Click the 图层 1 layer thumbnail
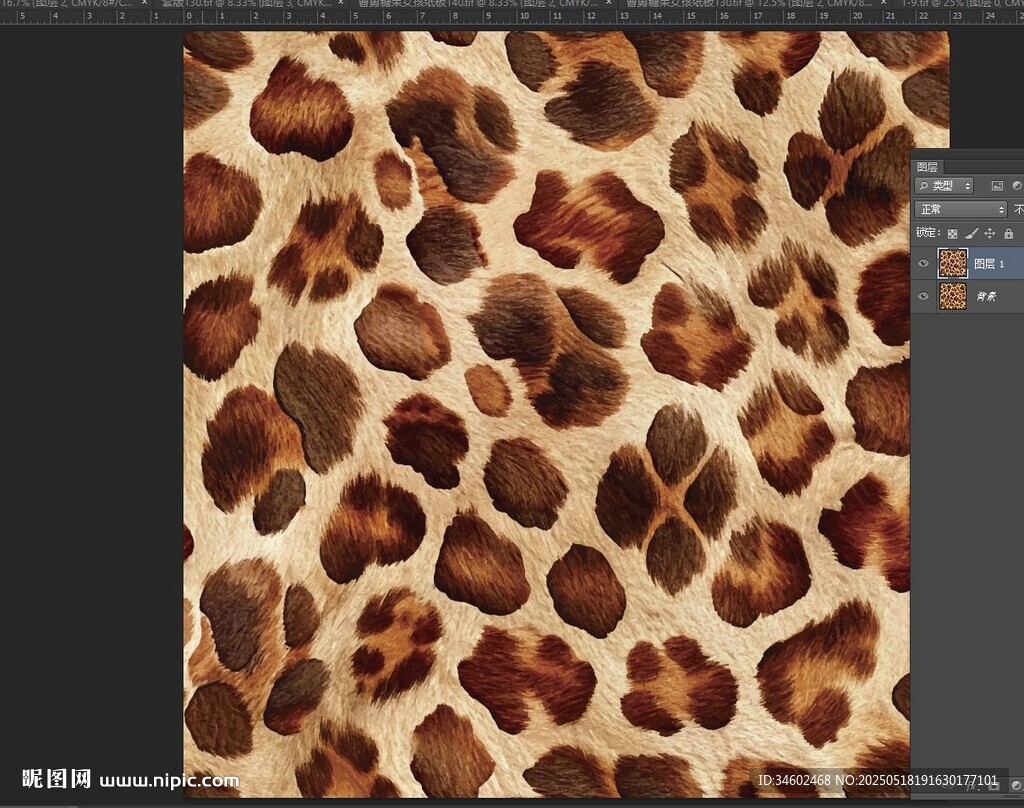The width and height of the screenshot is (1024, 808). (x=953, y=264)
